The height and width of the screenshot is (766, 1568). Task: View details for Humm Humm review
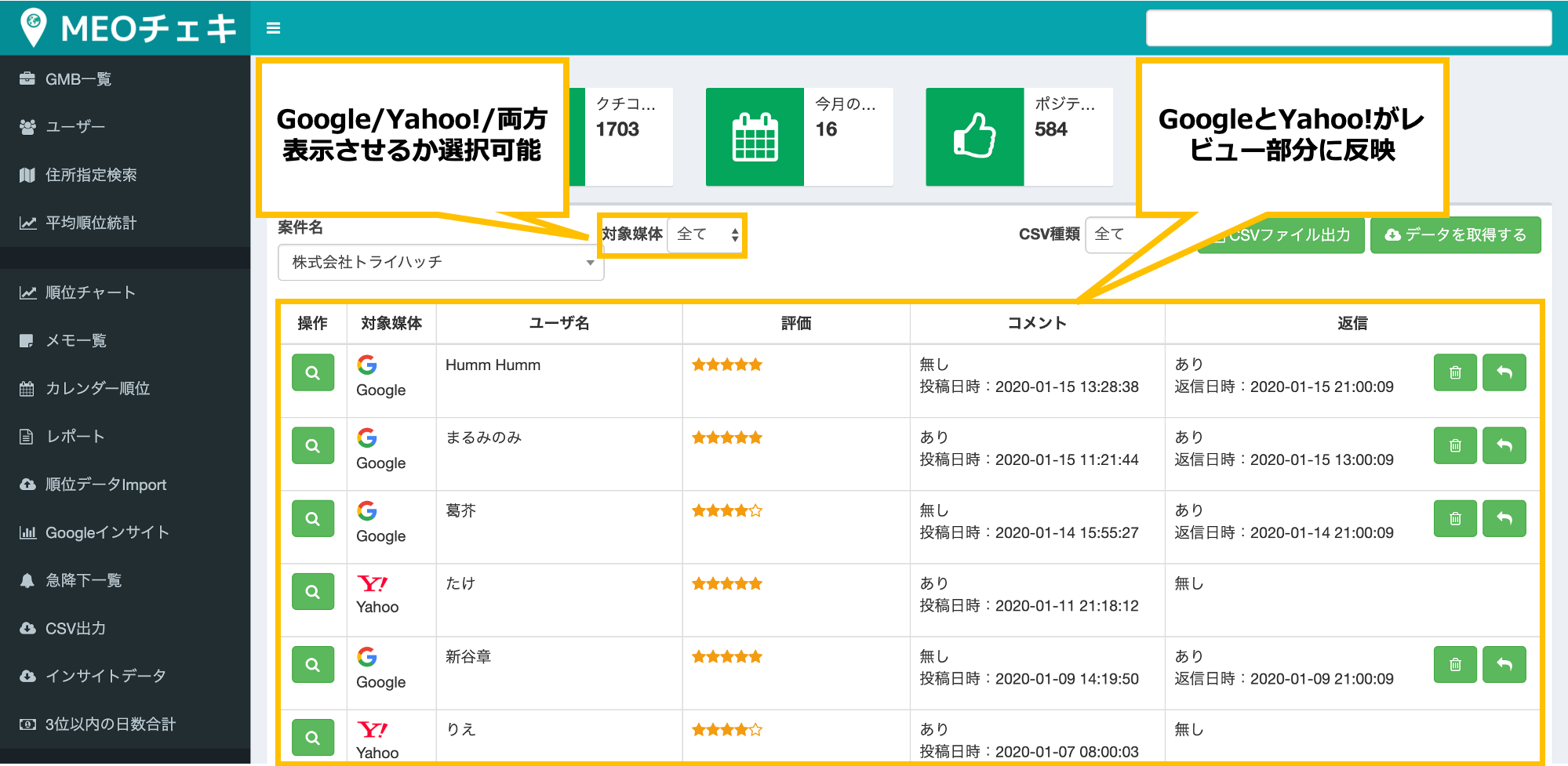point(313,372)
